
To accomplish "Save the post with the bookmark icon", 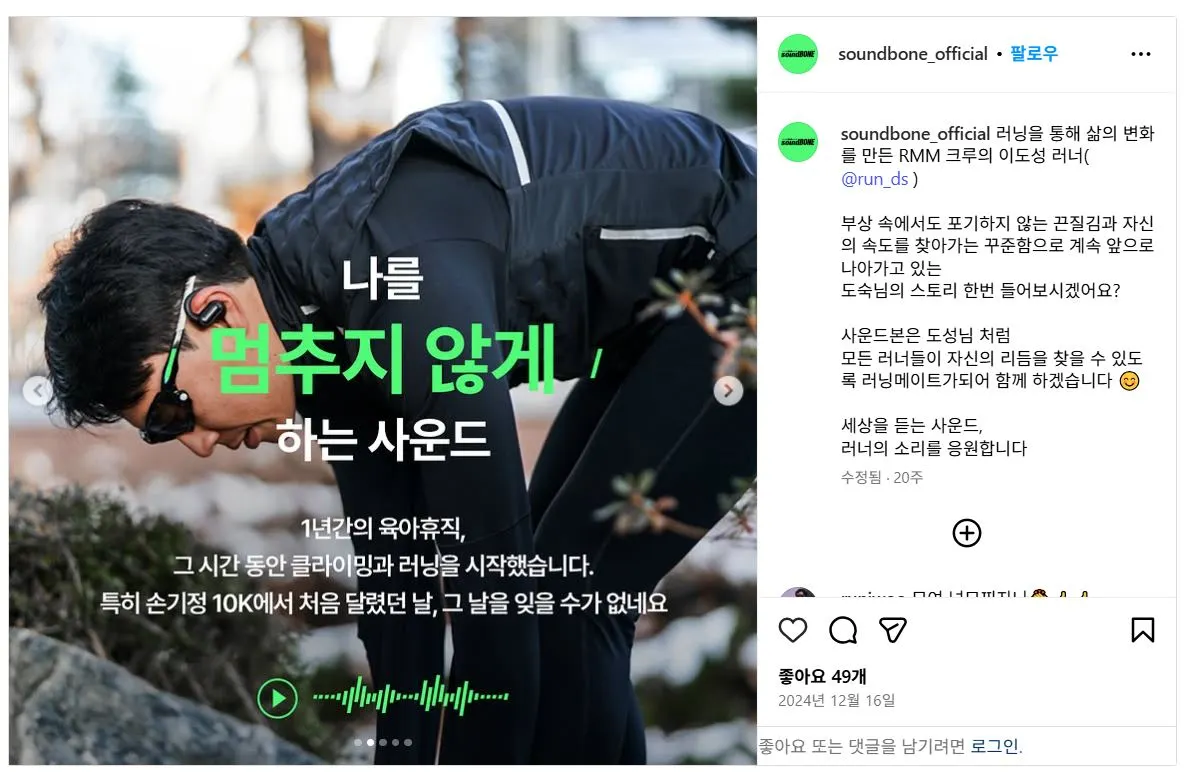I will (x=1143, y=630).
